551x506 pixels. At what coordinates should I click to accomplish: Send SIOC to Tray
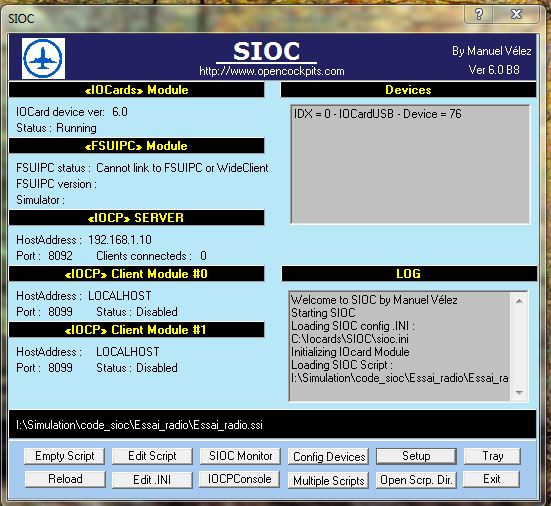492,456
